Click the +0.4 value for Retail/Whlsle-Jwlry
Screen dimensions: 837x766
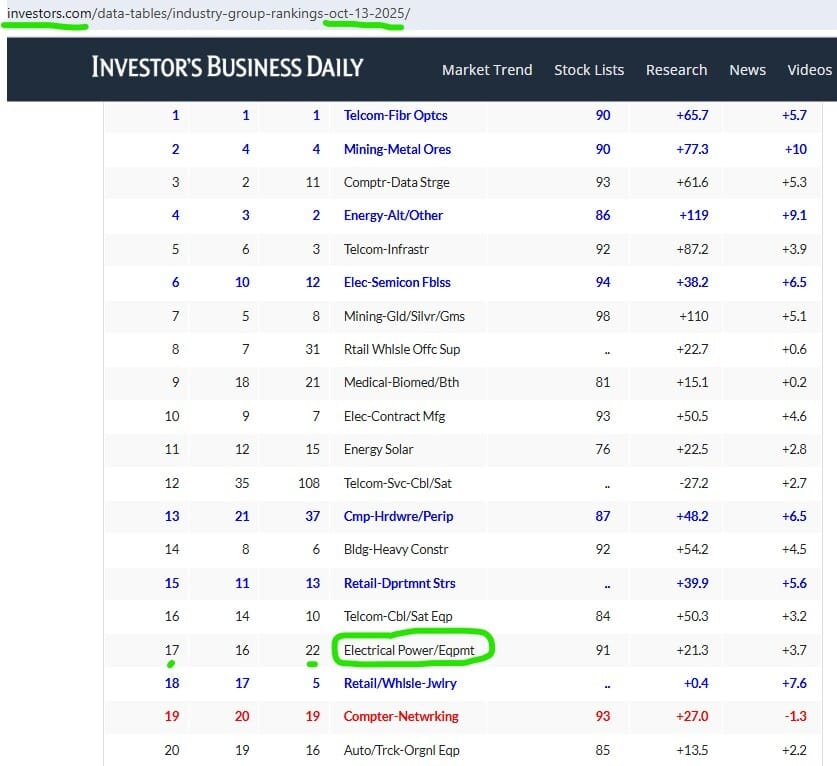point(696,683)
